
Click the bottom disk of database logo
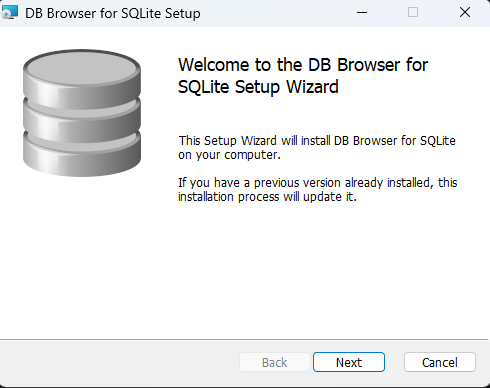82,155
